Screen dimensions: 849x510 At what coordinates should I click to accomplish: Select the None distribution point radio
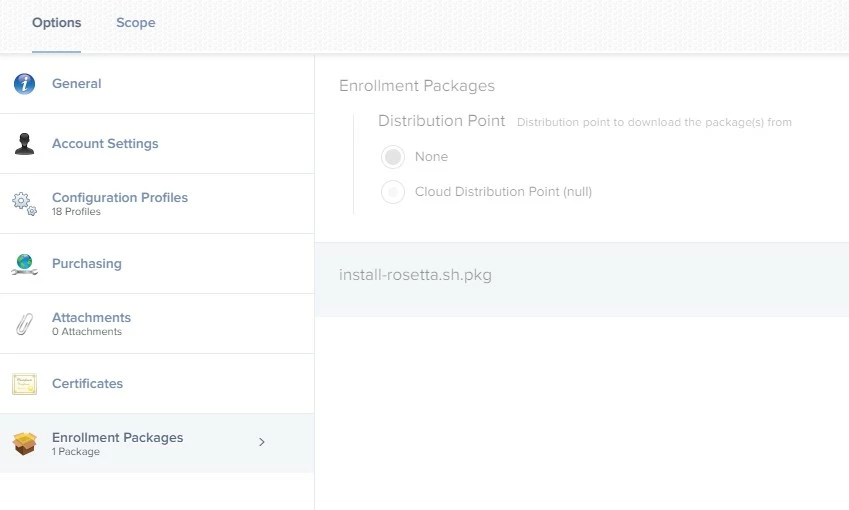pos(393,157)
